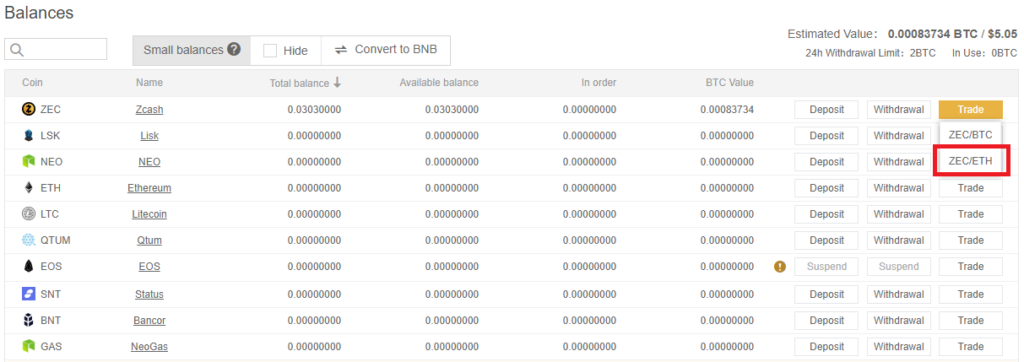1024x362 pixels.
Task: Click the LTC coin icon
Action: point(28,214)
